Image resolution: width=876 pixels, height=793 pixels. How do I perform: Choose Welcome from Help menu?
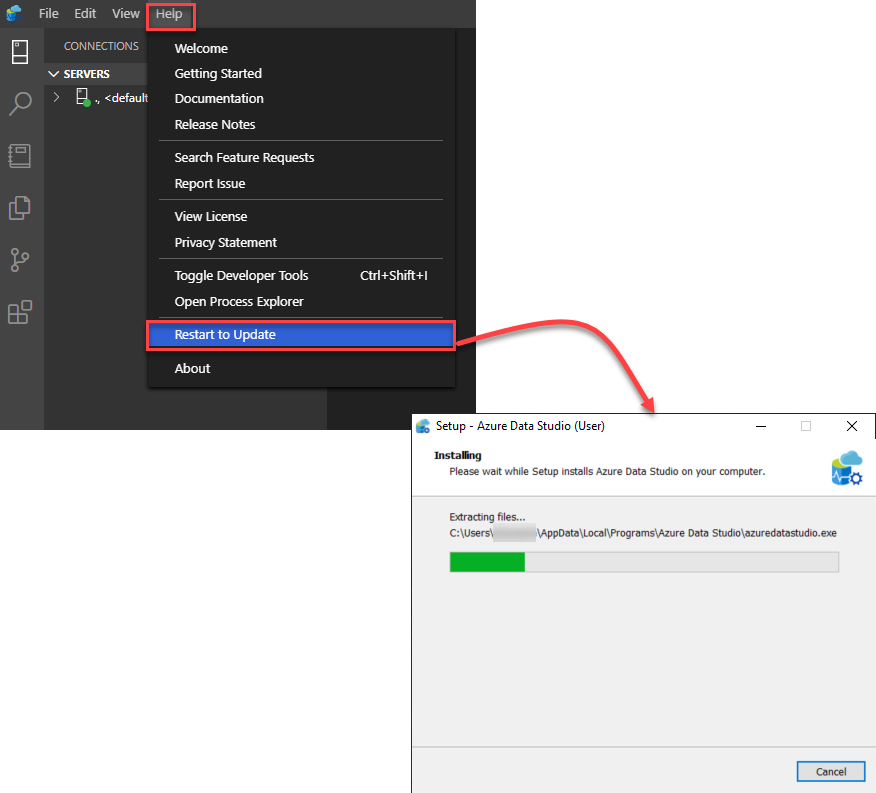pos(301,49)
